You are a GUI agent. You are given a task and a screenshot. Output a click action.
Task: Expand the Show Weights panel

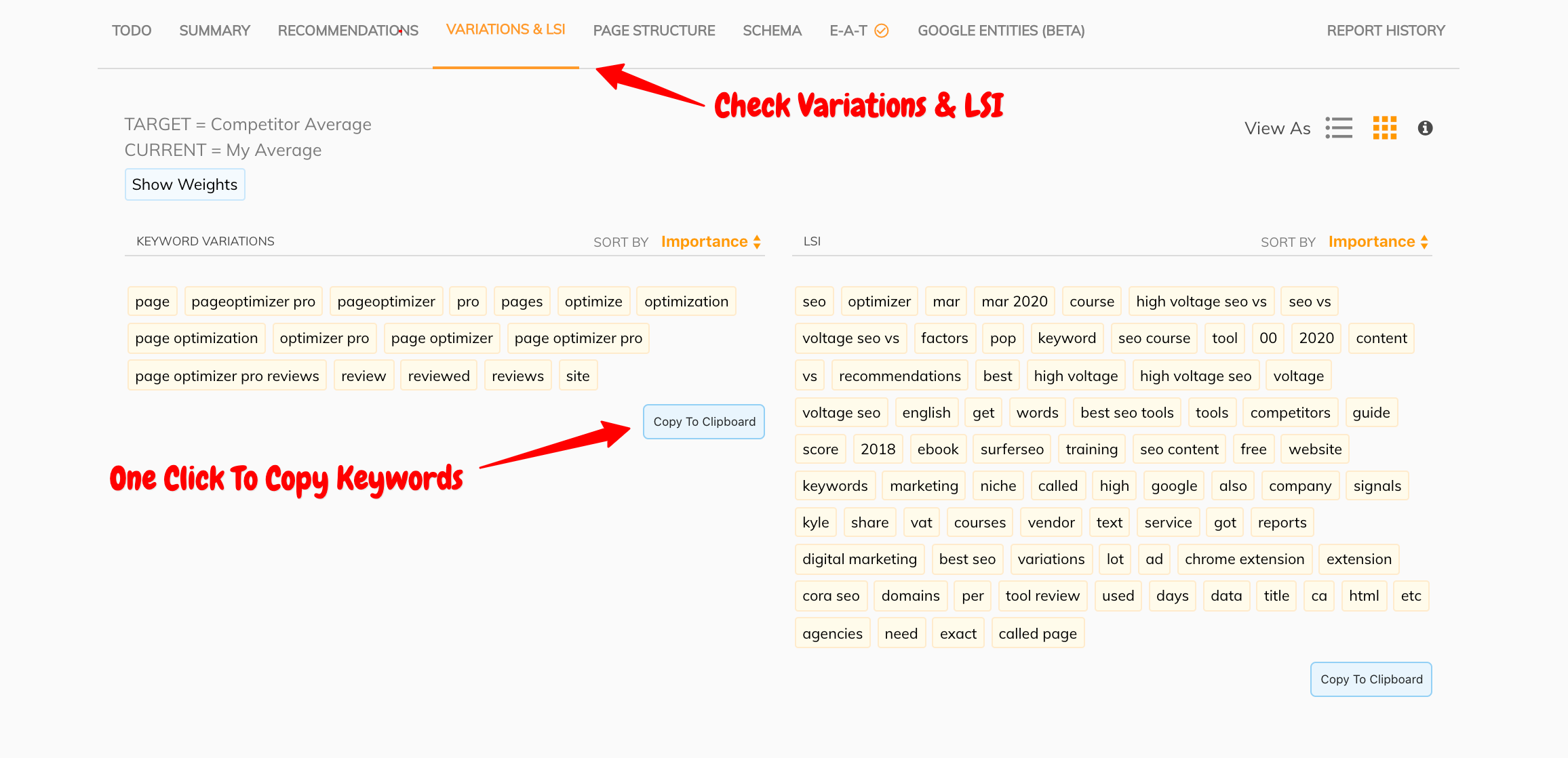point(184,184)
